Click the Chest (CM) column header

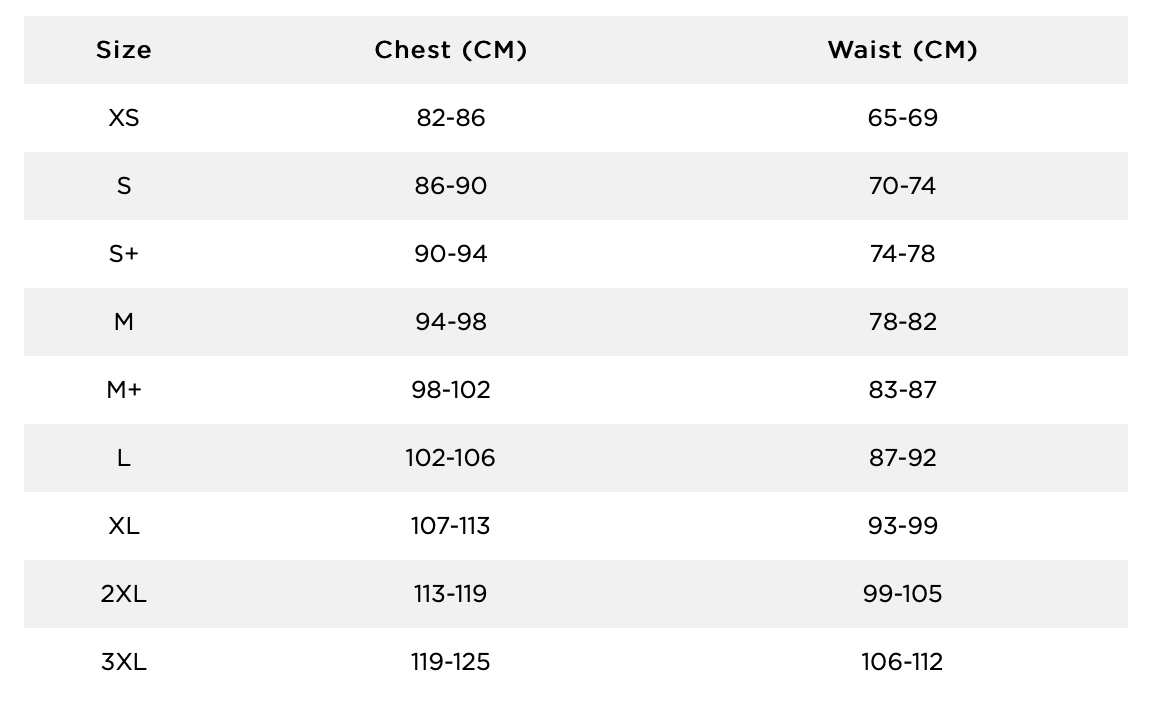pos(450,50)
